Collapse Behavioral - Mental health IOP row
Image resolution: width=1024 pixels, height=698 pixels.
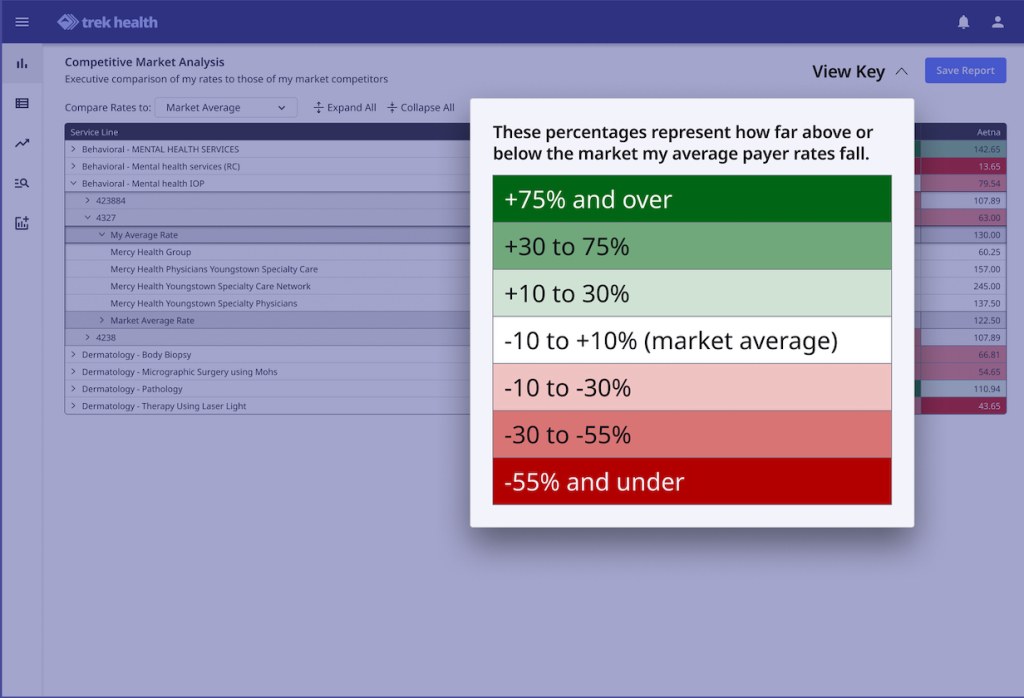coord(73,184)
